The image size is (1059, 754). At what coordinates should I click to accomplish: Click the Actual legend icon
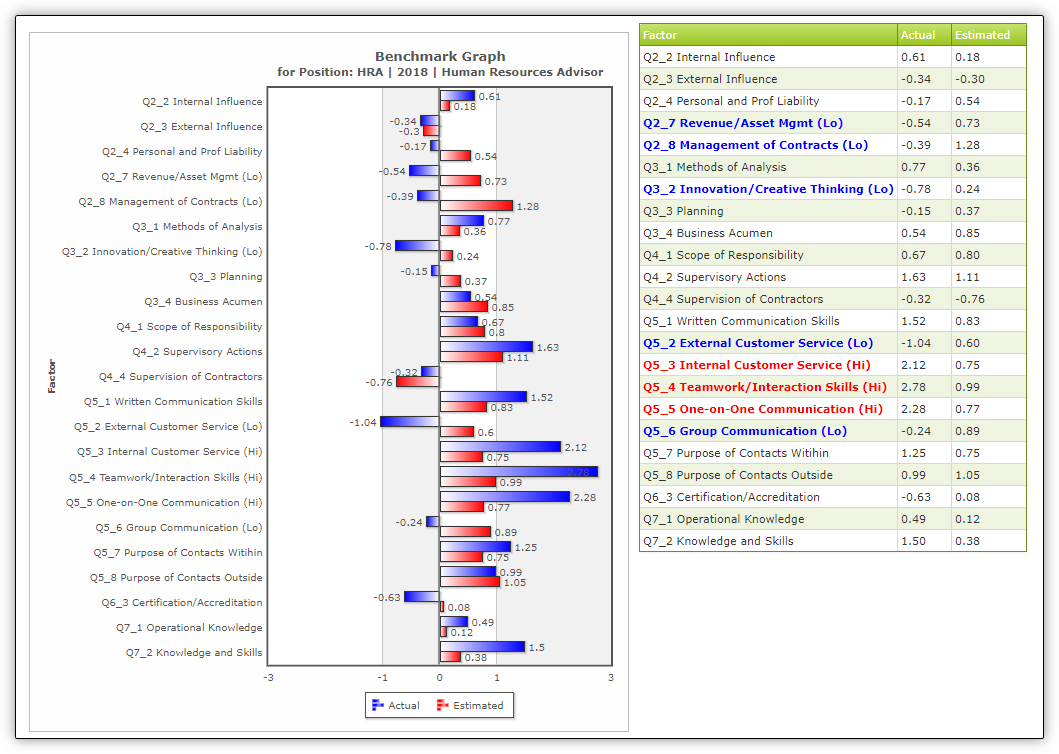[x=378, y=705]
